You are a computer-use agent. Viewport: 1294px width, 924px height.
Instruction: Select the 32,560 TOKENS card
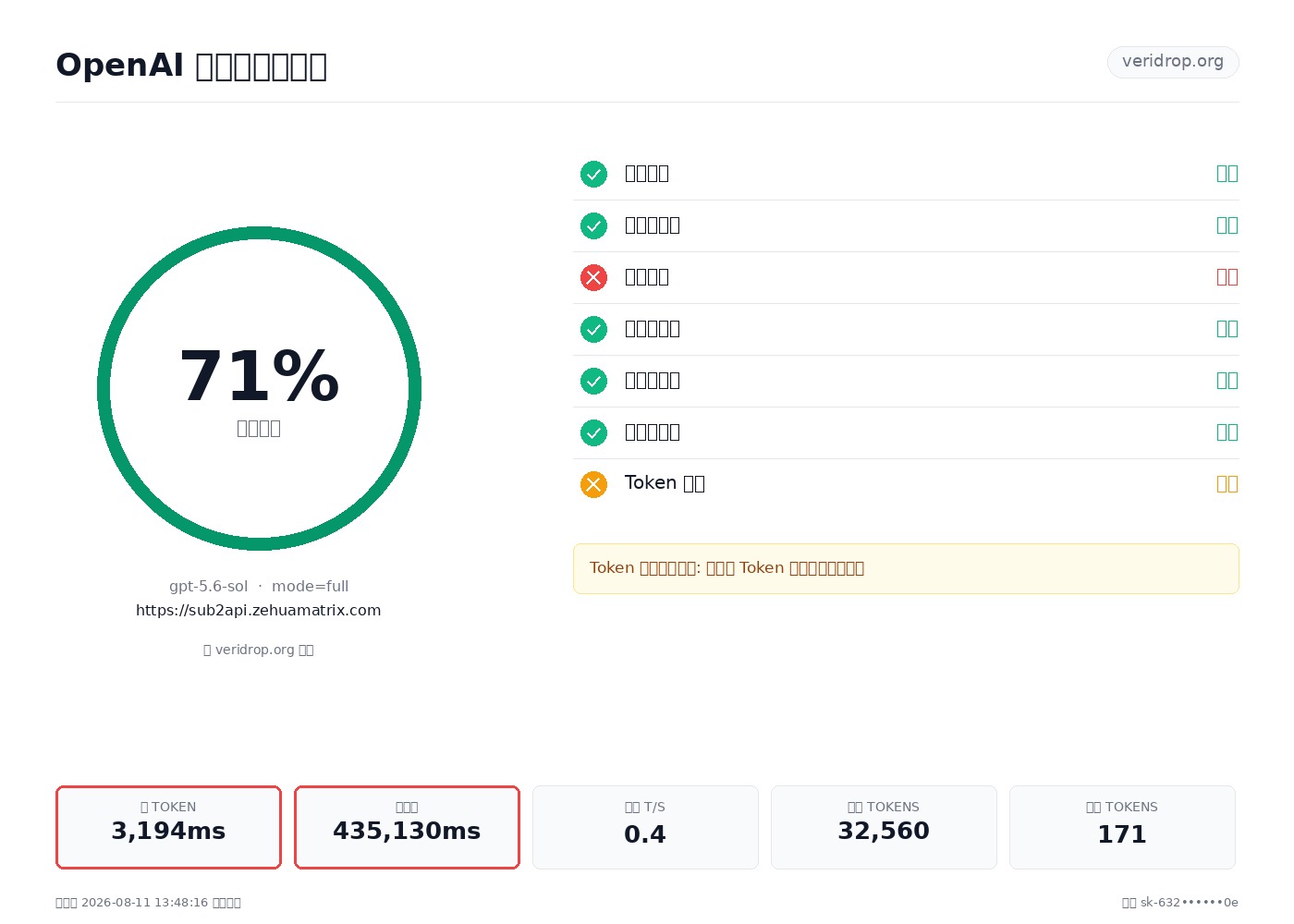(884, 827)
